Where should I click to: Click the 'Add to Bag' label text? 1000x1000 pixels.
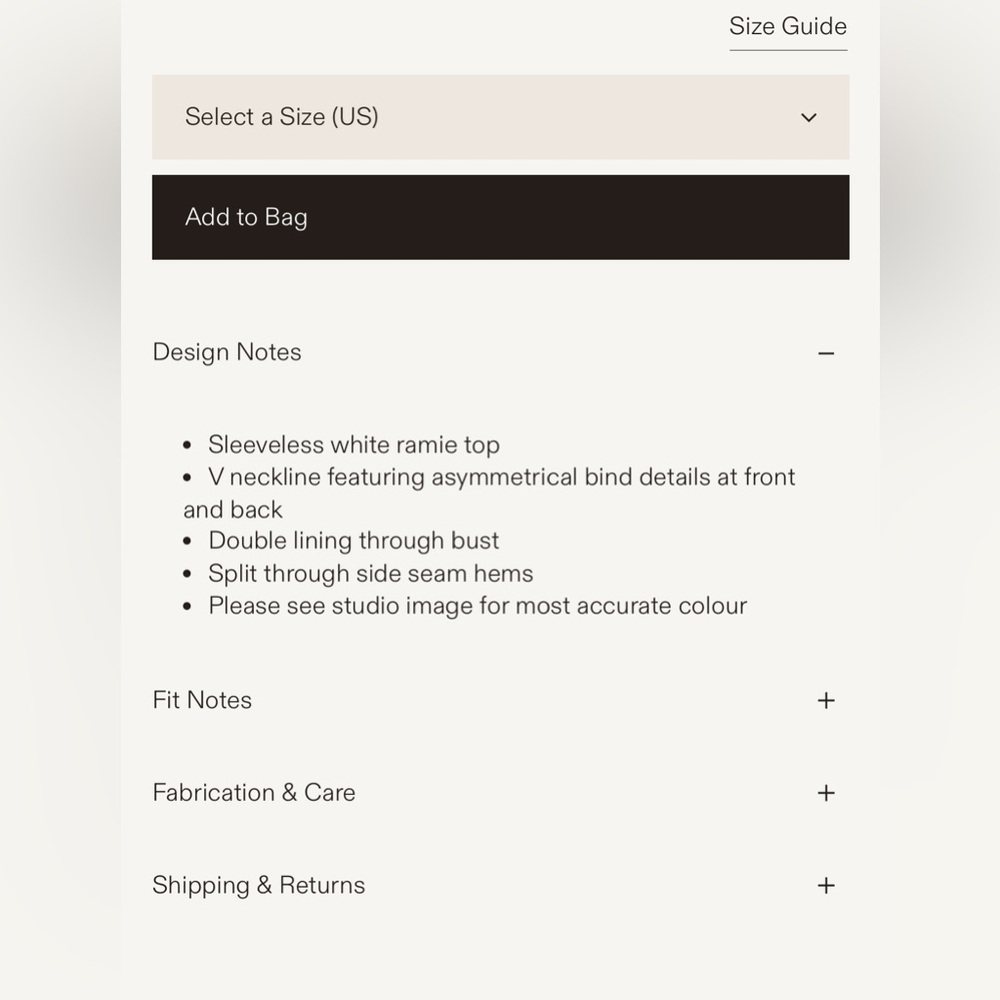click(246, 217)
